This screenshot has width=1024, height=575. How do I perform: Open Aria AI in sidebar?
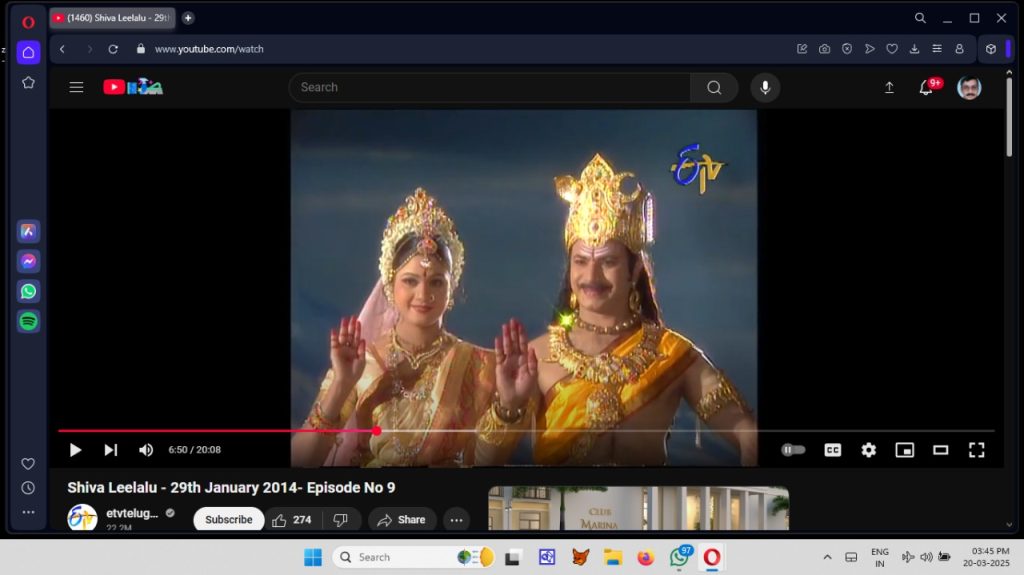click(x=28, y=231)
